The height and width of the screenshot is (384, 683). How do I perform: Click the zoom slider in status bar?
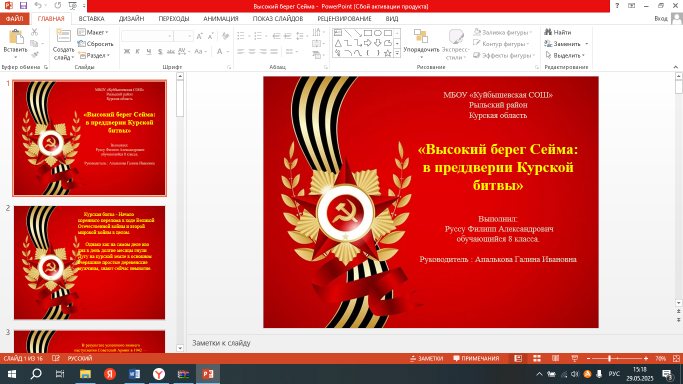617,358
